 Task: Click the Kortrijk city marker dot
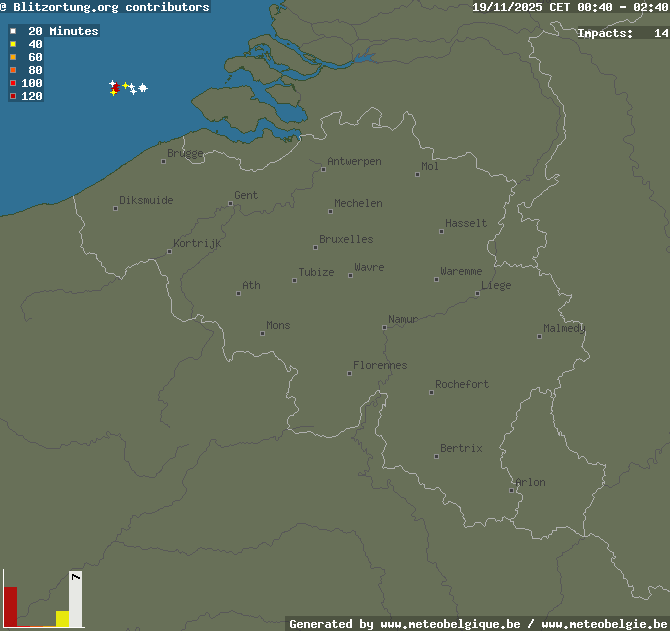pos(169,251)
